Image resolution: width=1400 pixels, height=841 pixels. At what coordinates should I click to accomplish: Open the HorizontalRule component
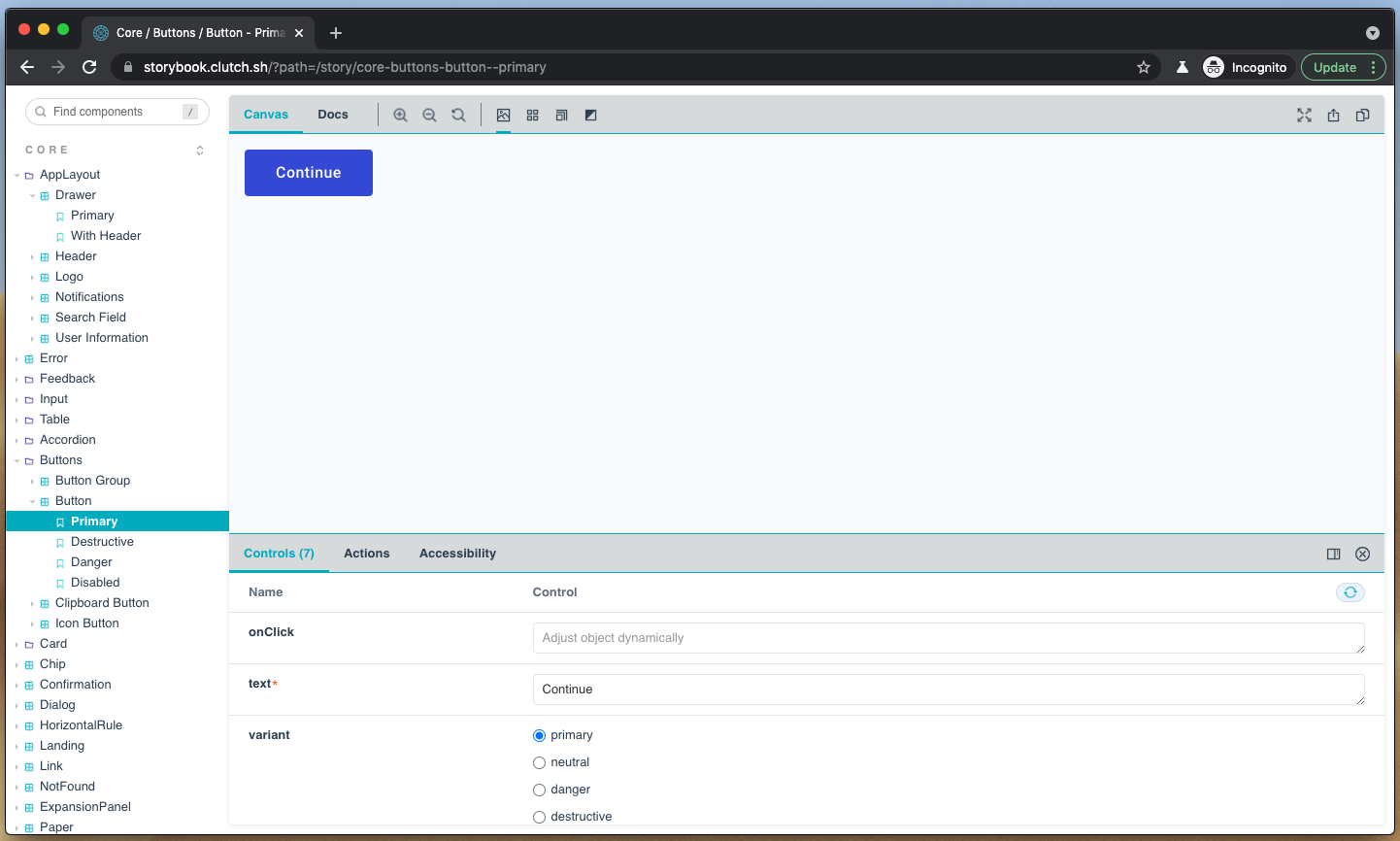pyautogui.click(x=81, y=725)
